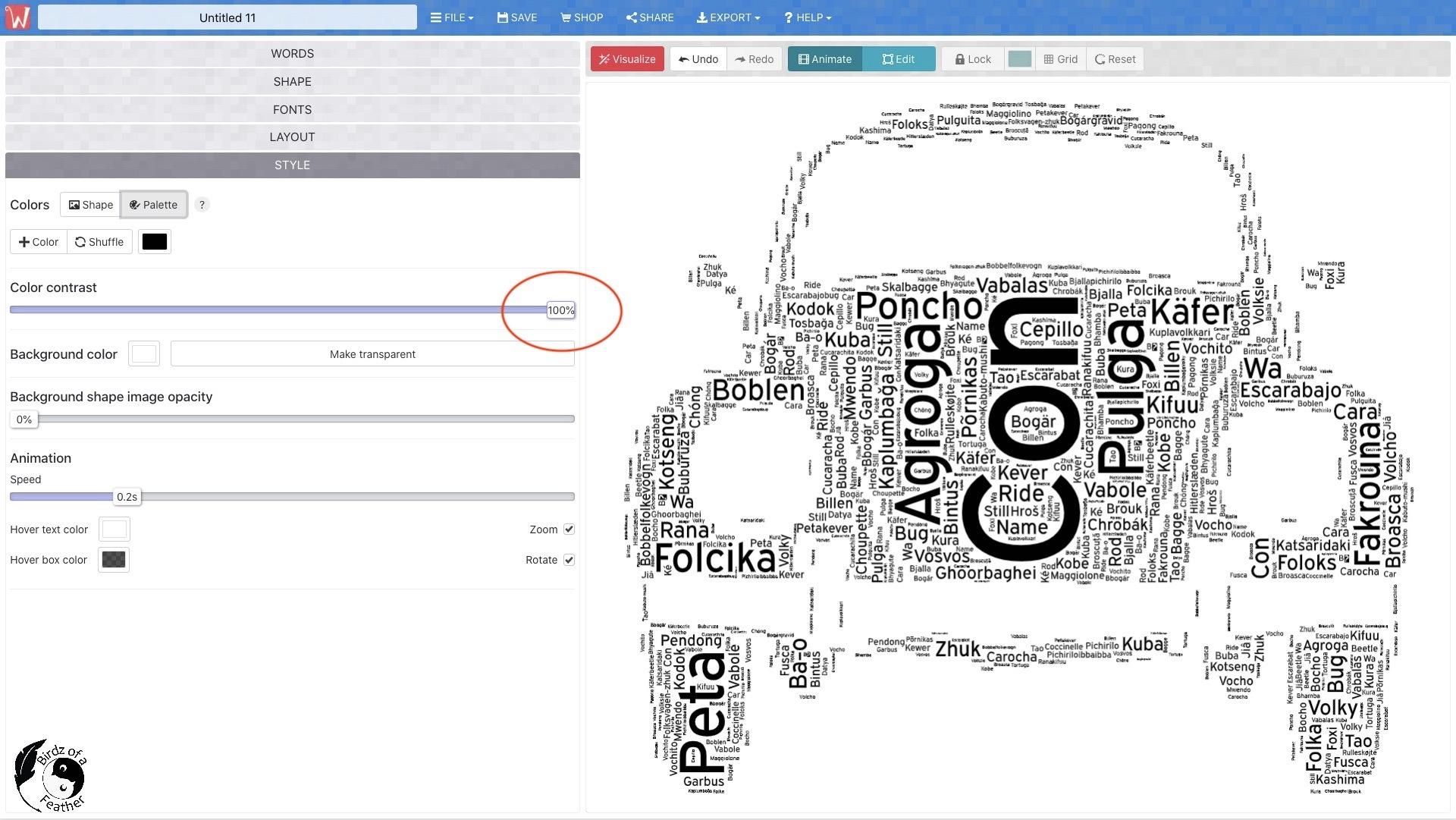Open the FILE dropdown menu
This screenshot has height=820, width=1456.
click(452, 17)
